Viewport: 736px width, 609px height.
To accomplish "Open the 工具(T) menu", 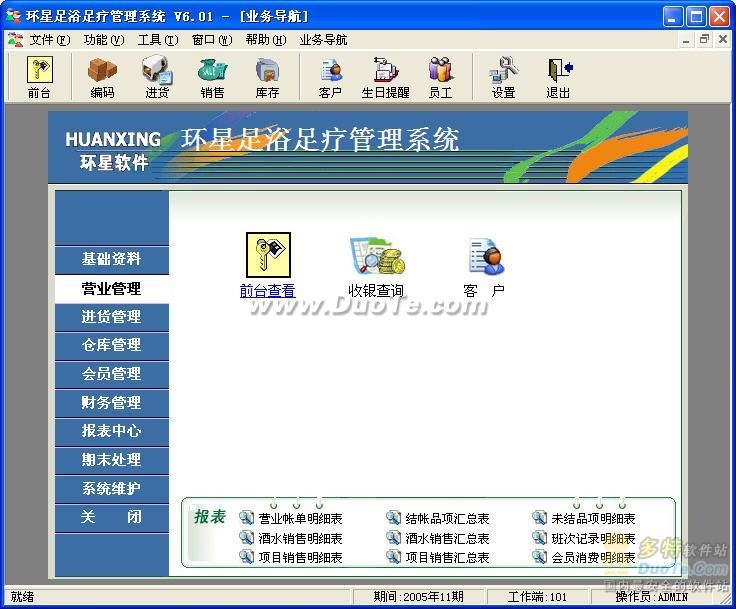I will 158,40.
